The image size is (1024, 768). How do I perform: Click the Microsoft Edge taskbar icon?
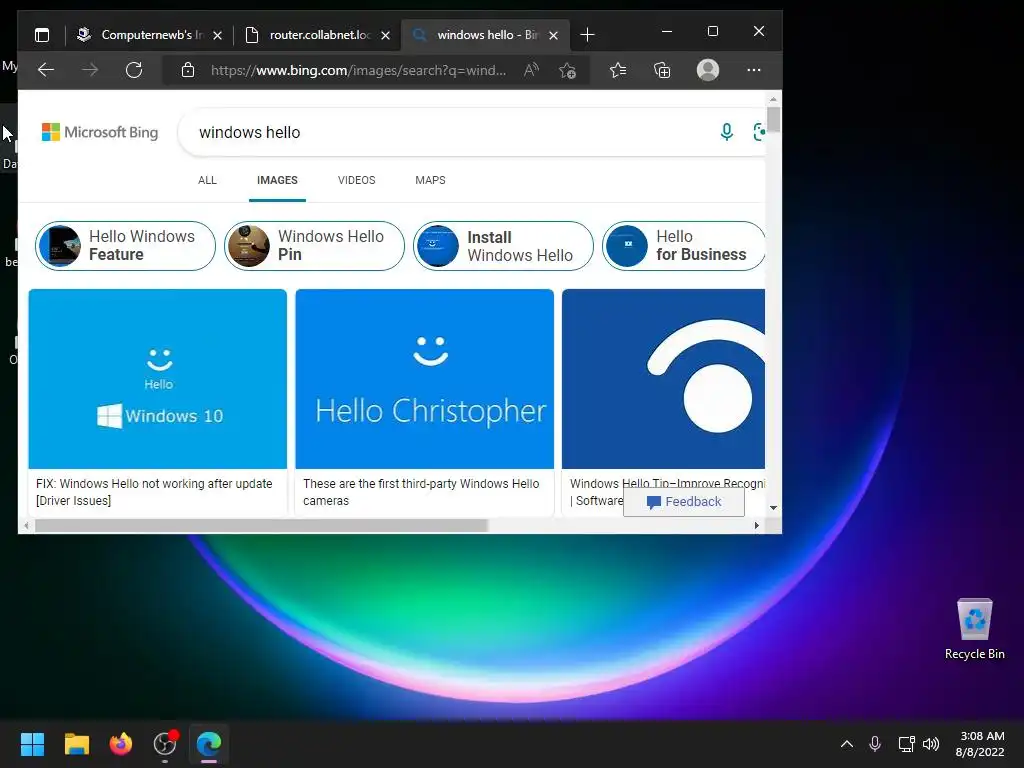(209, 744)
